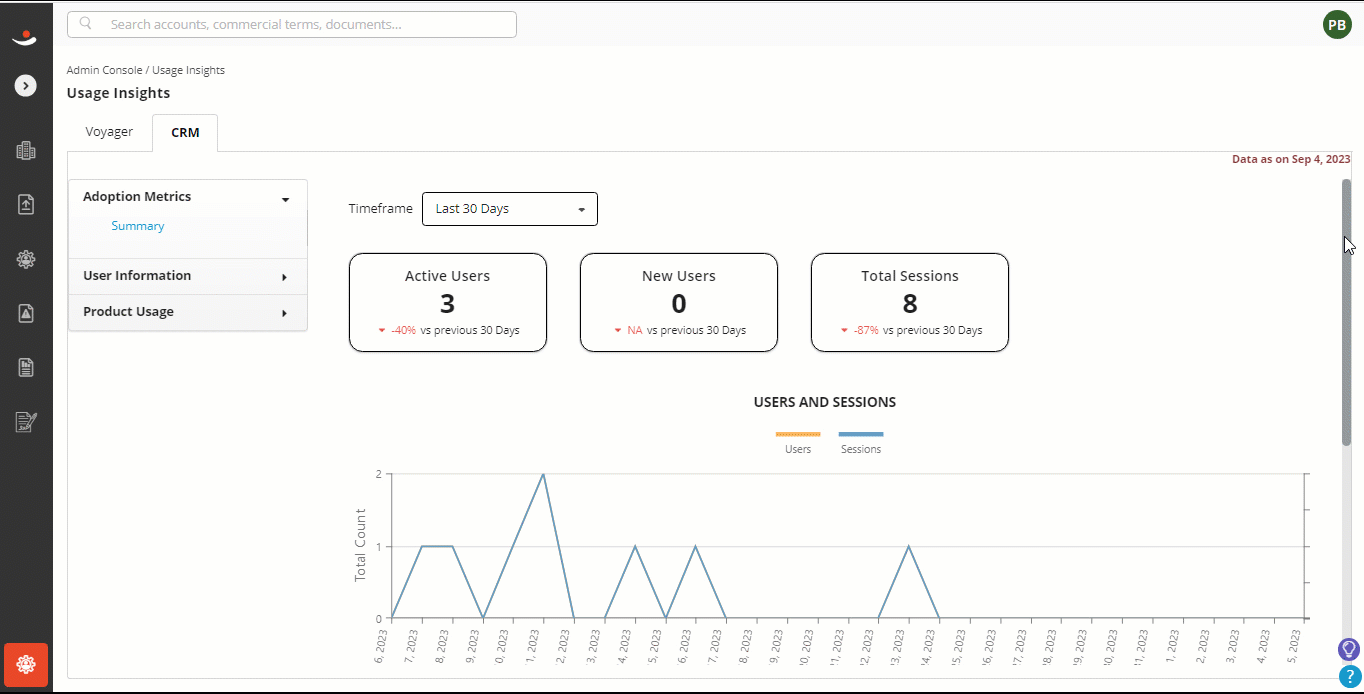Click the Usage Insights breadcrumb link
This screenshot has width=1364, height=694.
point(188,70)
